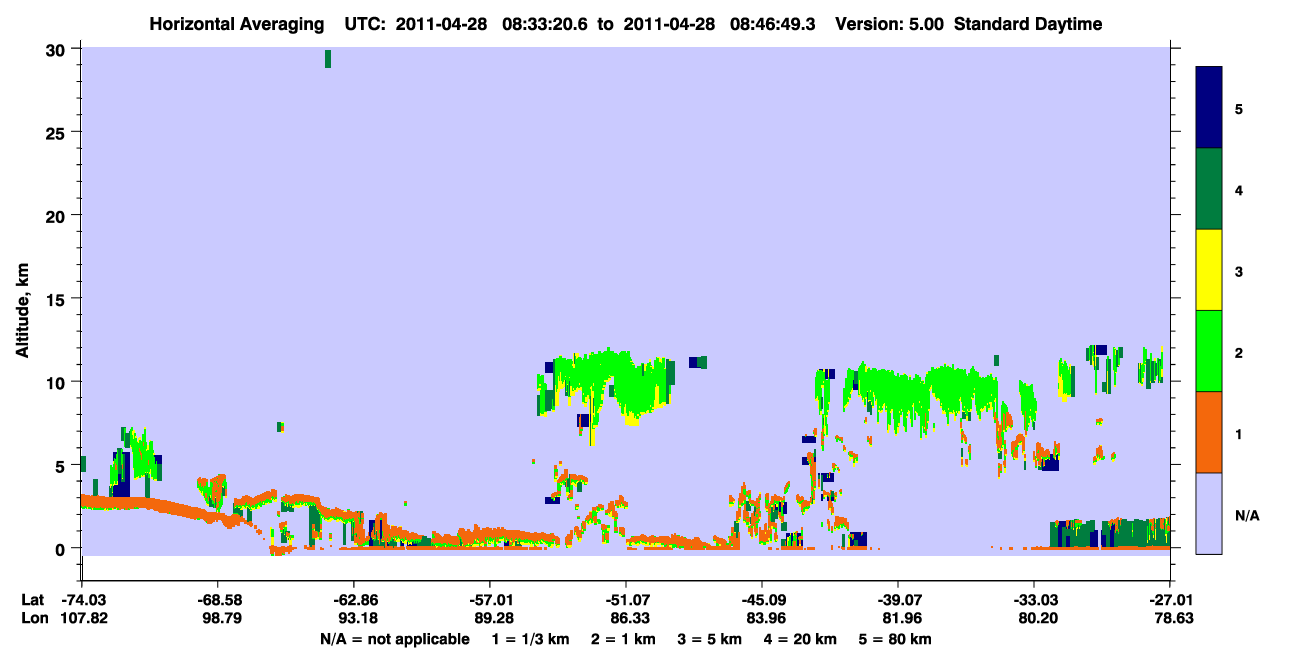
Task: Click the bright green colorbar segment labeled 2
Action: tap(1209, 351)
